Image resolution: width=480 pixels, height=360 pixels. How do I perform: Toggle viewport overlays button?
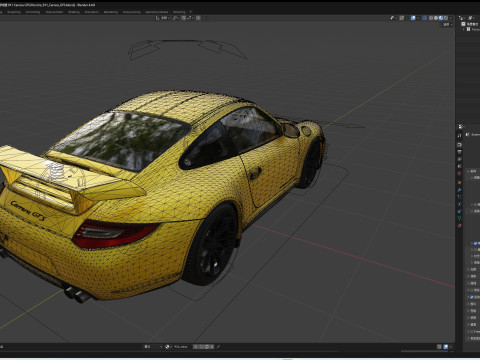(x=413, y=18)
